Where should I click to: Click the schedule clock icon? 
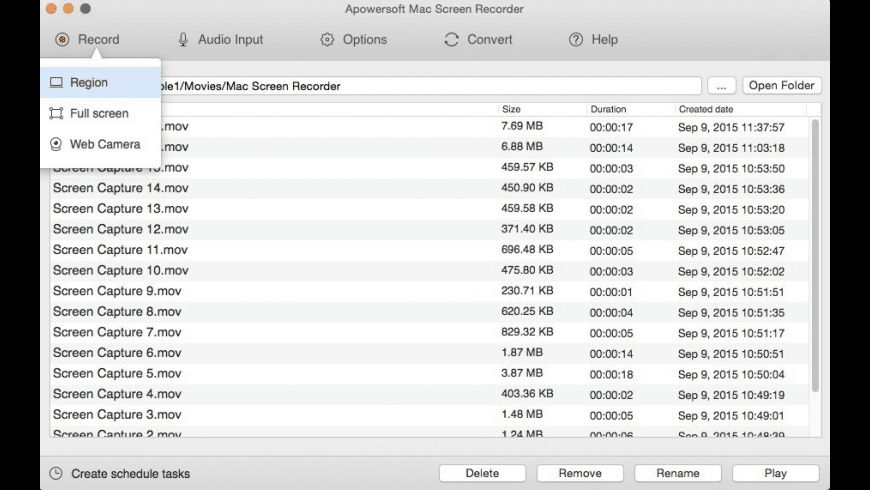click(56, 473)
